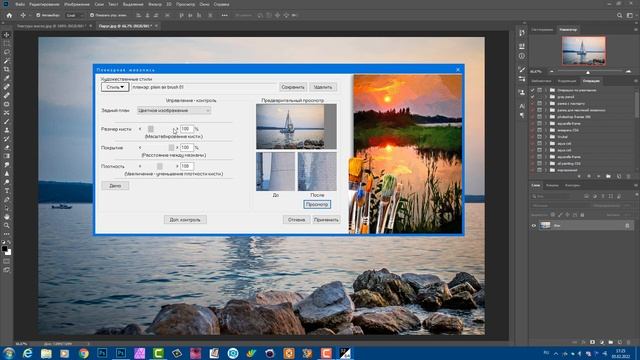The height and width of the screenshot is (360, 640).
Task: Click the Просмотр button under preview
Action: (317, 204)
